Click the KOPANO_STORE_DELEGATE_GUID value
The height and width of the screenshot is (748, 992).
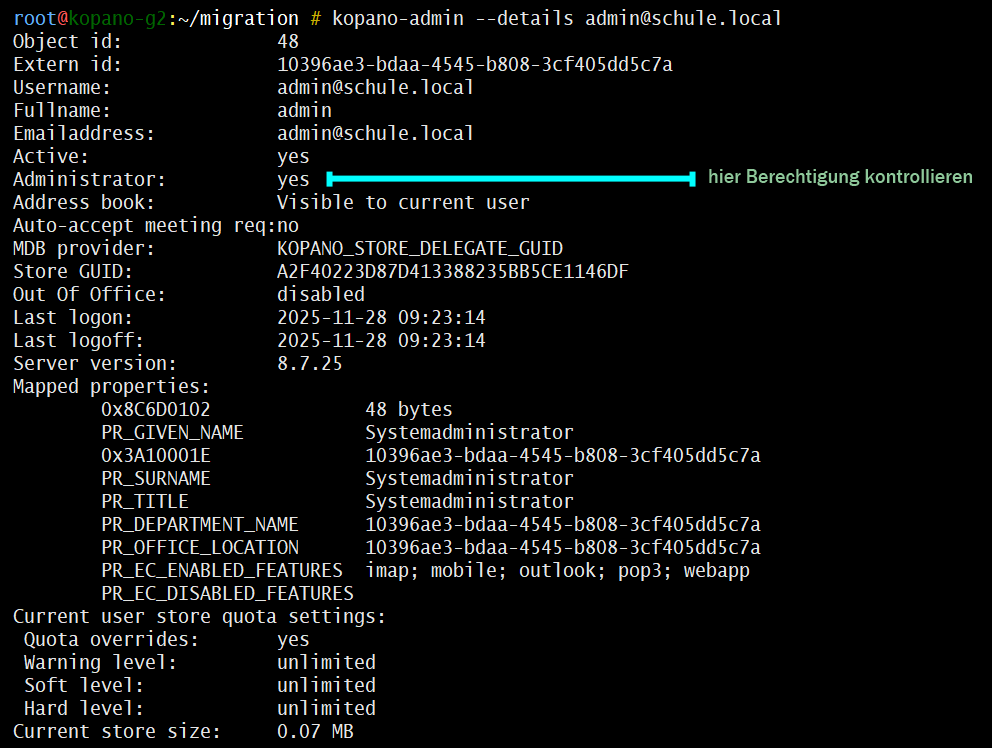tap(420, 249)
